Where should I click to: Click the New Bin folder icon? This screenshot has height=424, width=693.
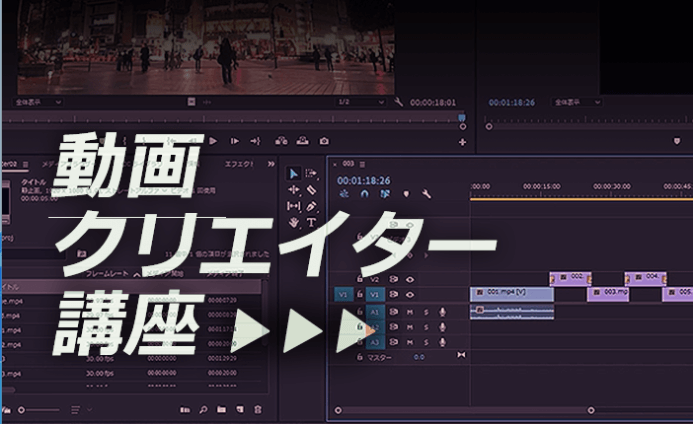pyautogui.click(x=221, y=410)
